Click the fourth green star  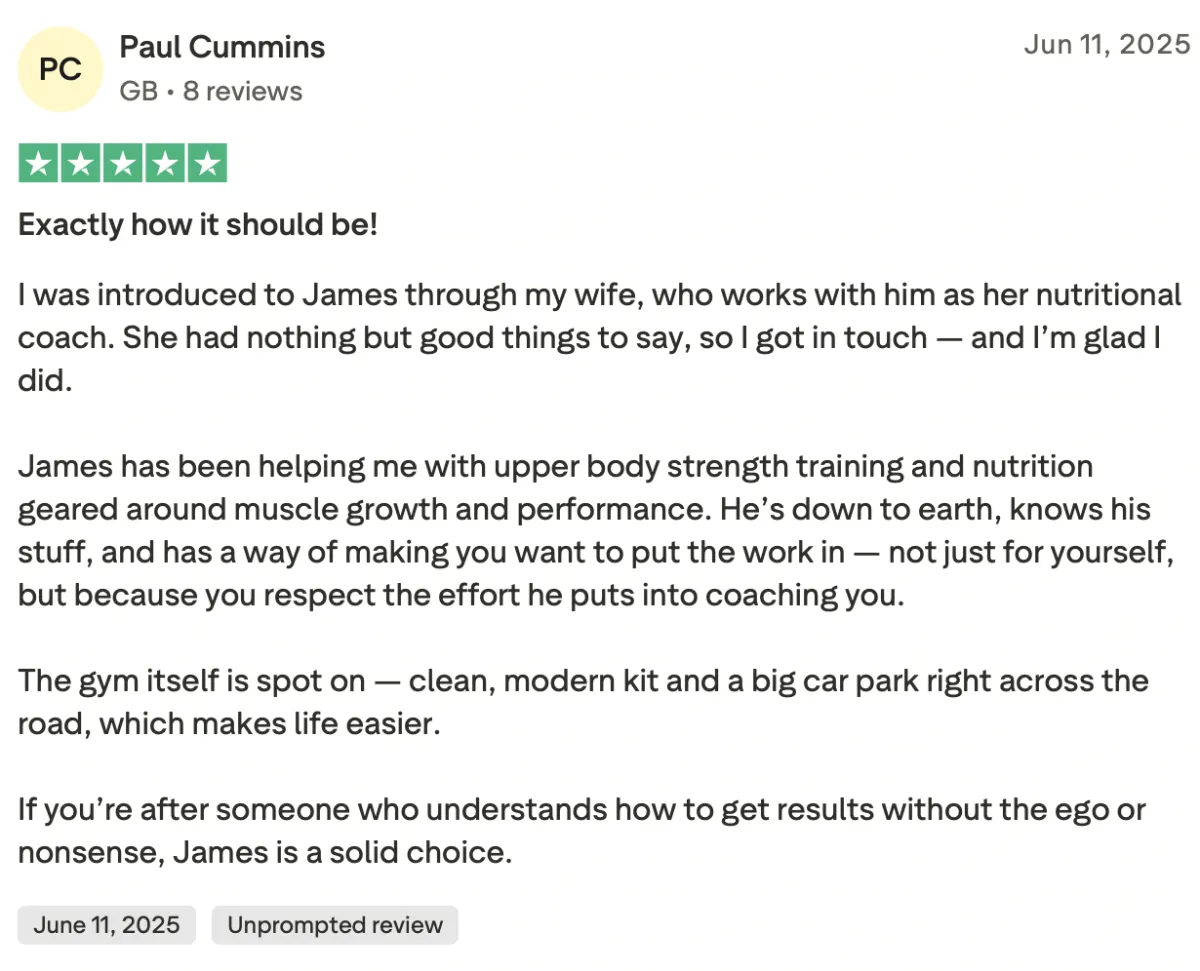click(164, 164)
